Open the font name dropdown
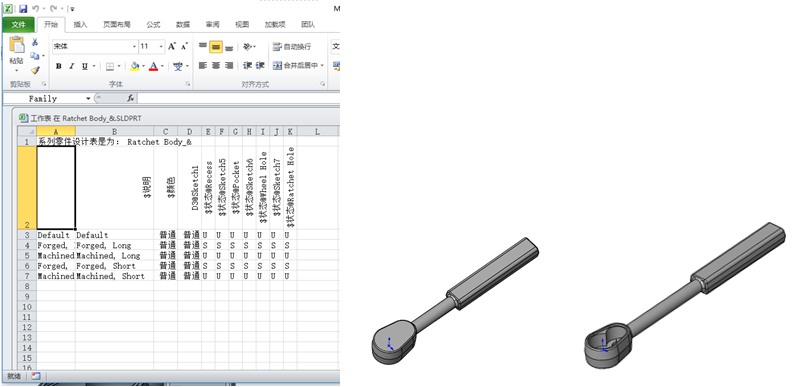 pos(134,47)
